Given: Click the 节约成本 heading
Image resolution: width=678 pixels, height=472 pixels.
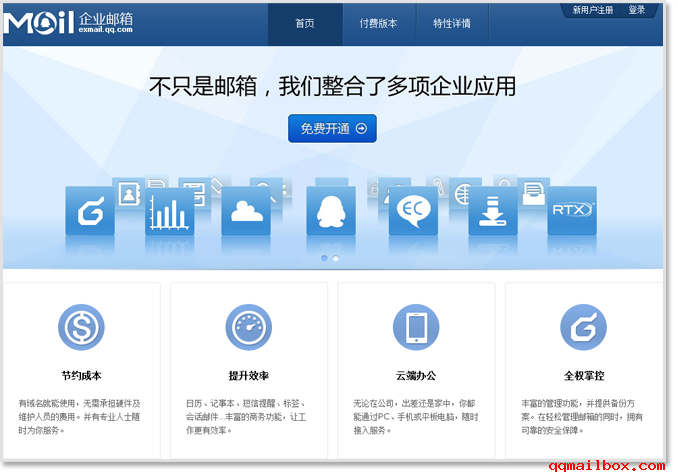Looking at the screenshot, I should pyautogui.click(x=81, y=376).
